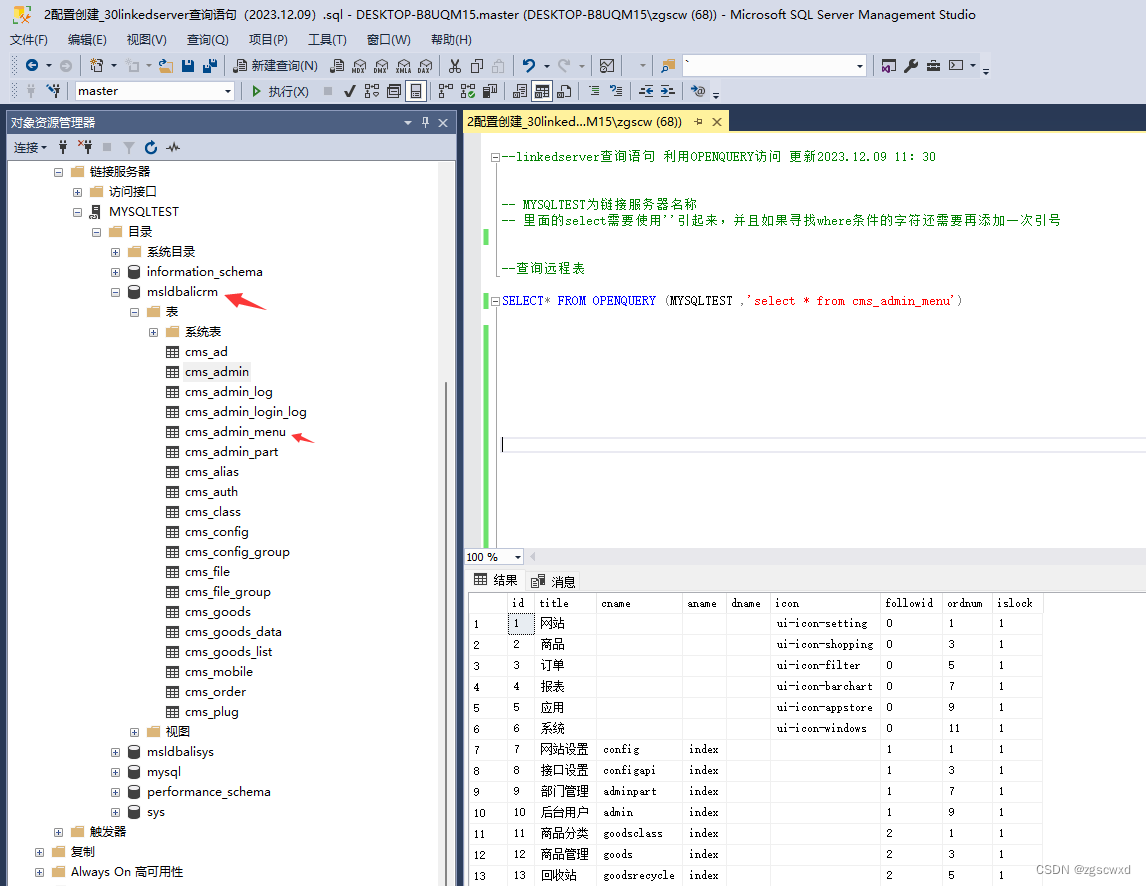
Task: Click the navigate Back arrow icon
Action: click(31, 66)
